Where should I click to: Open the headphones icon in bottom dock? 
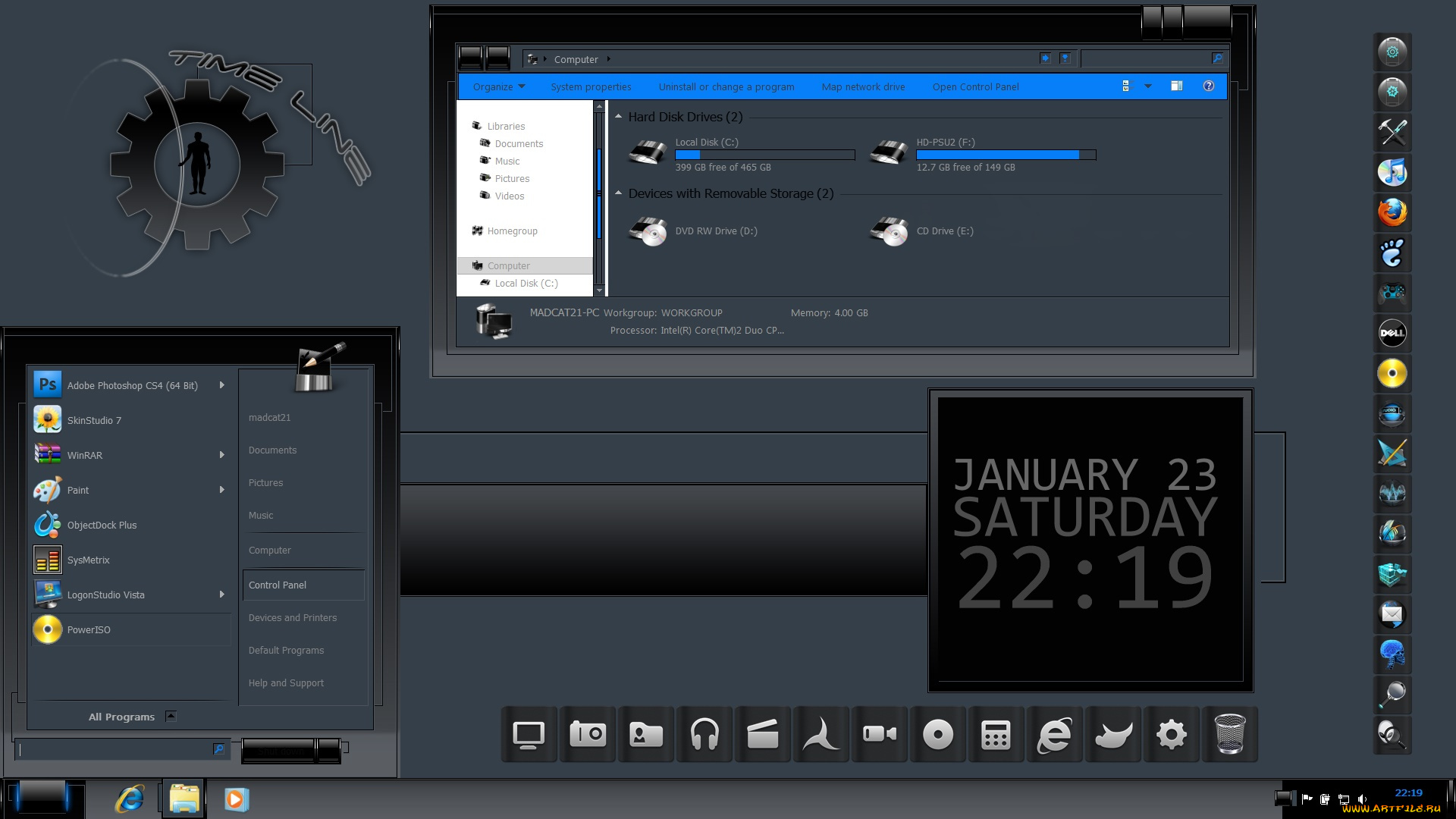coord(704,734)
